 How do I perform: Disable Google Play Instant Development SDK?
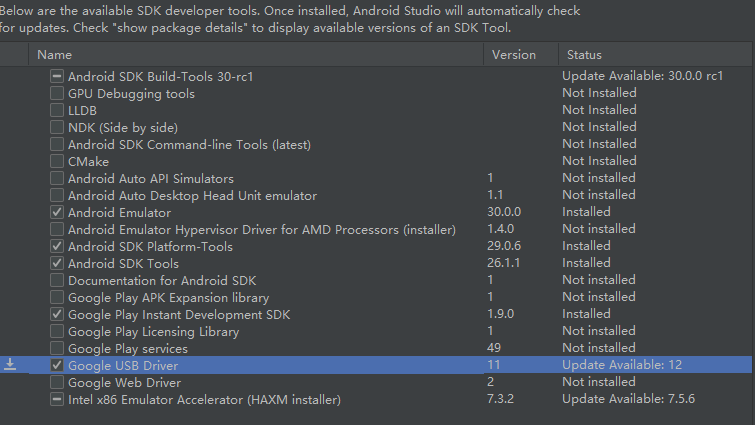tap(57, 314)
